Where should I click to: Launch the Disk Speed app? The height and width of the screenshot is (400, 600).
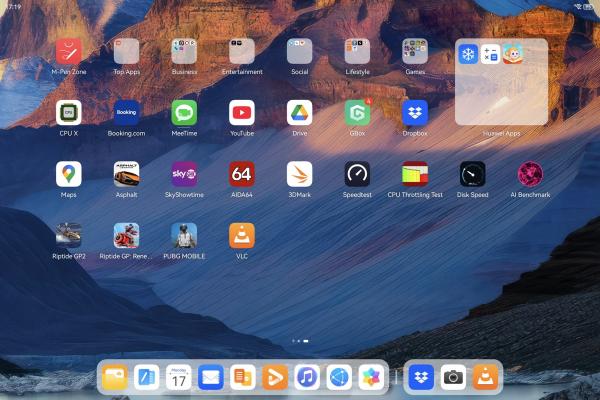coord(473,174)
